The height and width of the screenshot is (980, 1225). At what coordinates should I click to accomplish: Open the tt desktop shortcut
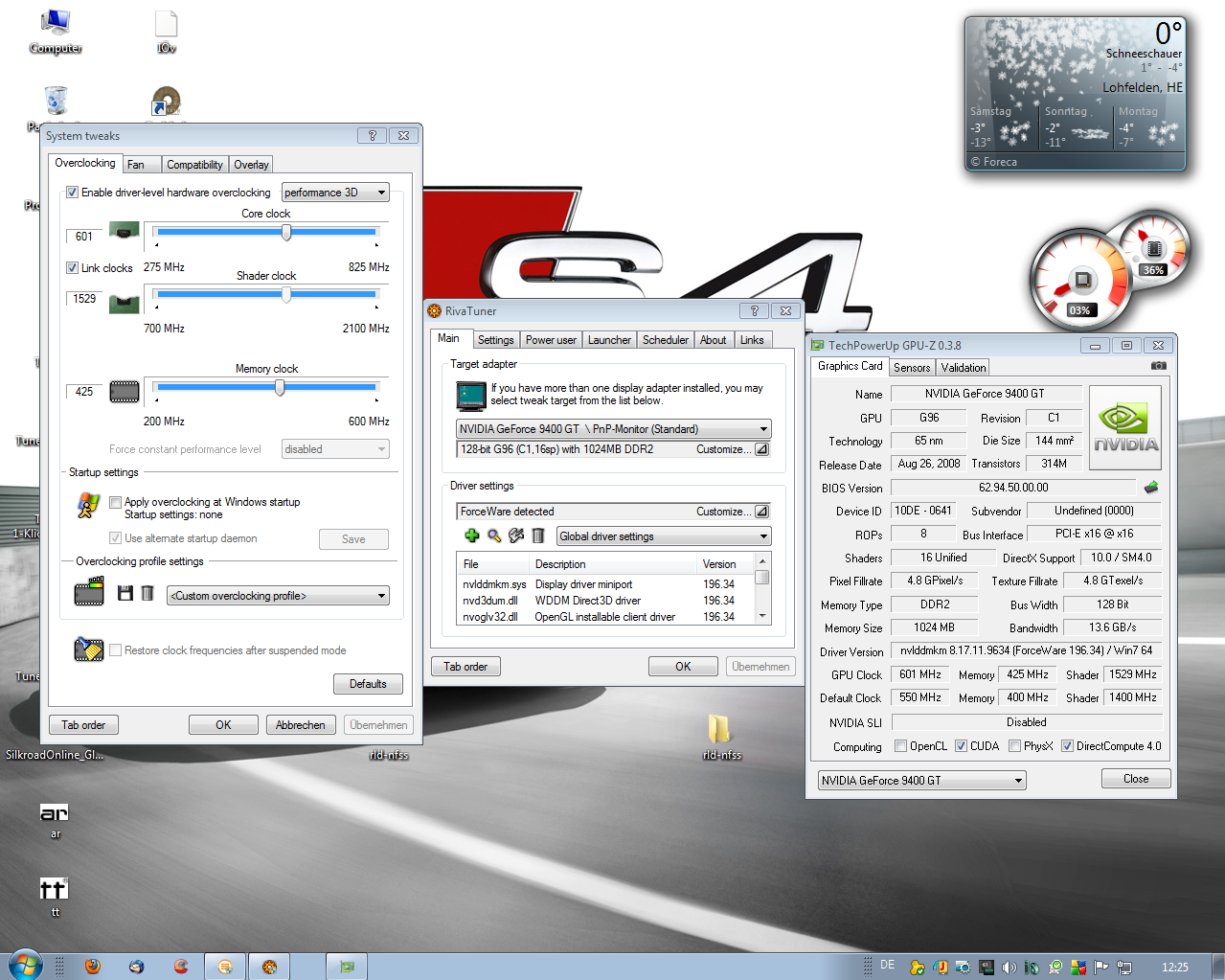point(55,897)
